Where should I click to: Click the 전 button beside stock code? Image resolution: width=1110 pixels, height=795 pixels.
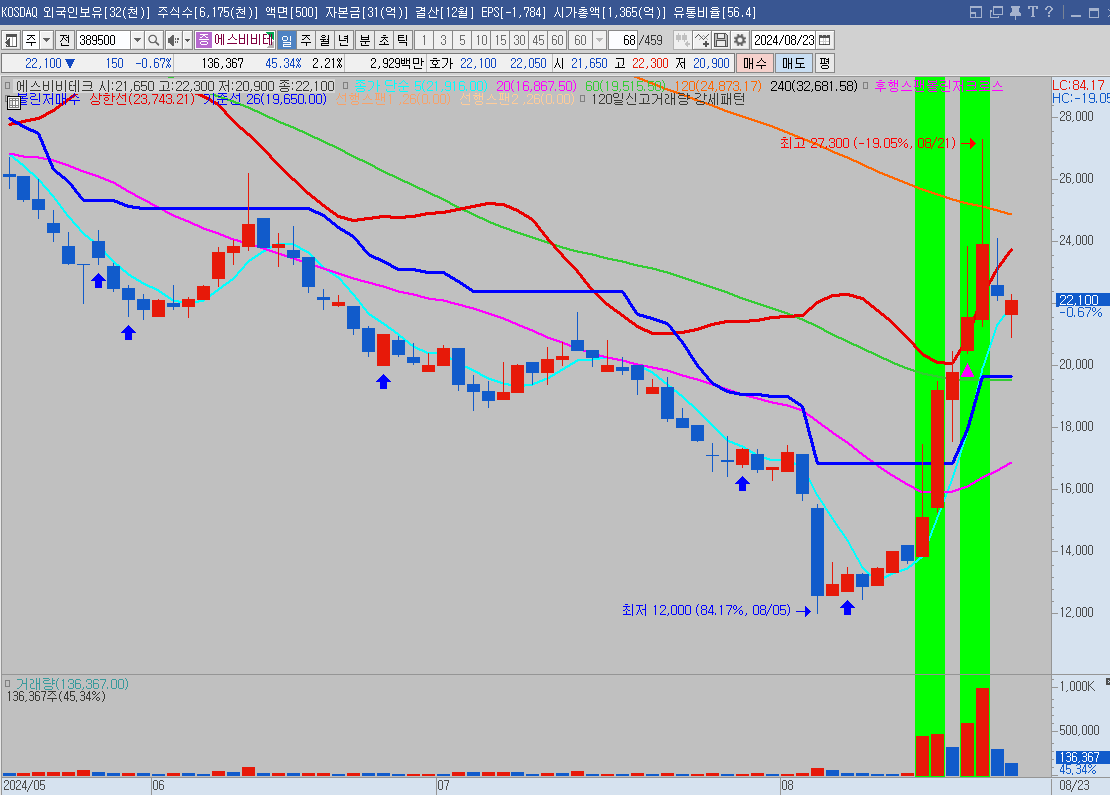[x=64, y=40]
